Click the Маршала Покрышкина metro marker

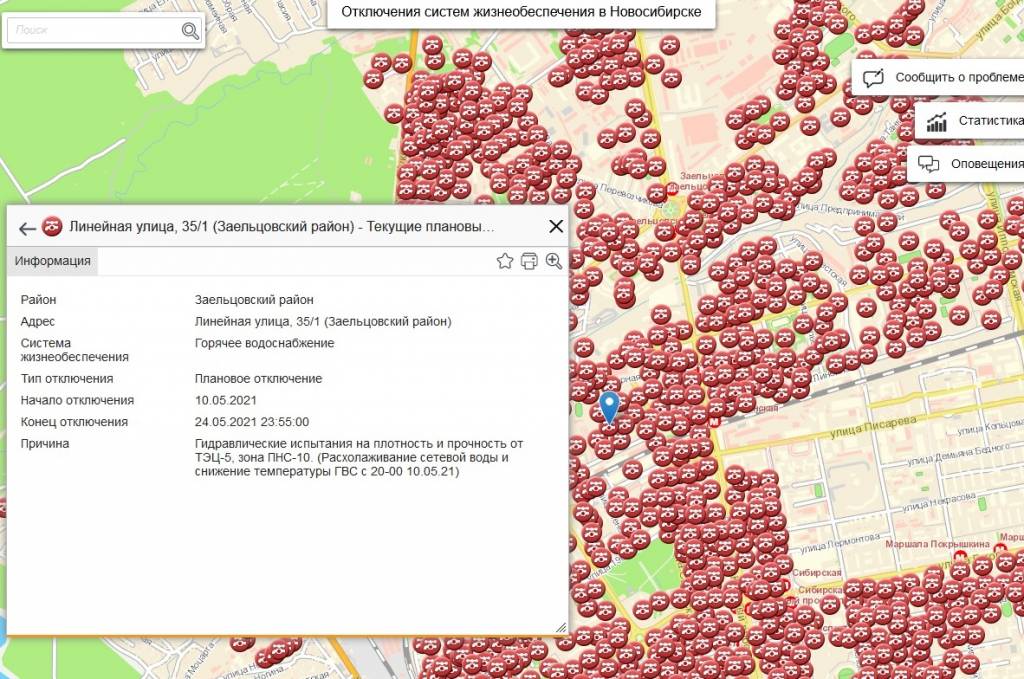(x=960, y=556)
